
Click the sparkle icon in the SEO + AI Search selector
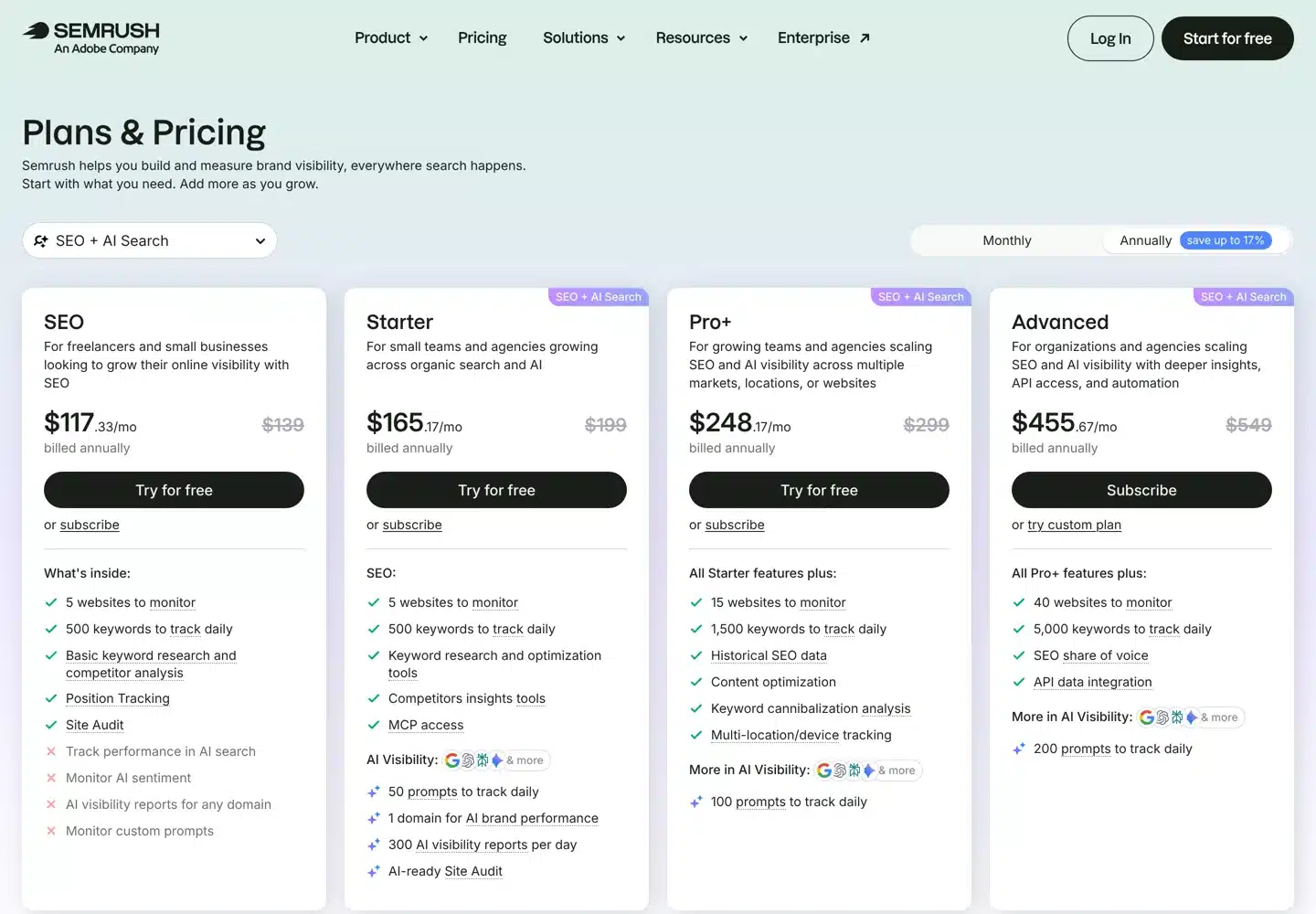pos(41,240)
